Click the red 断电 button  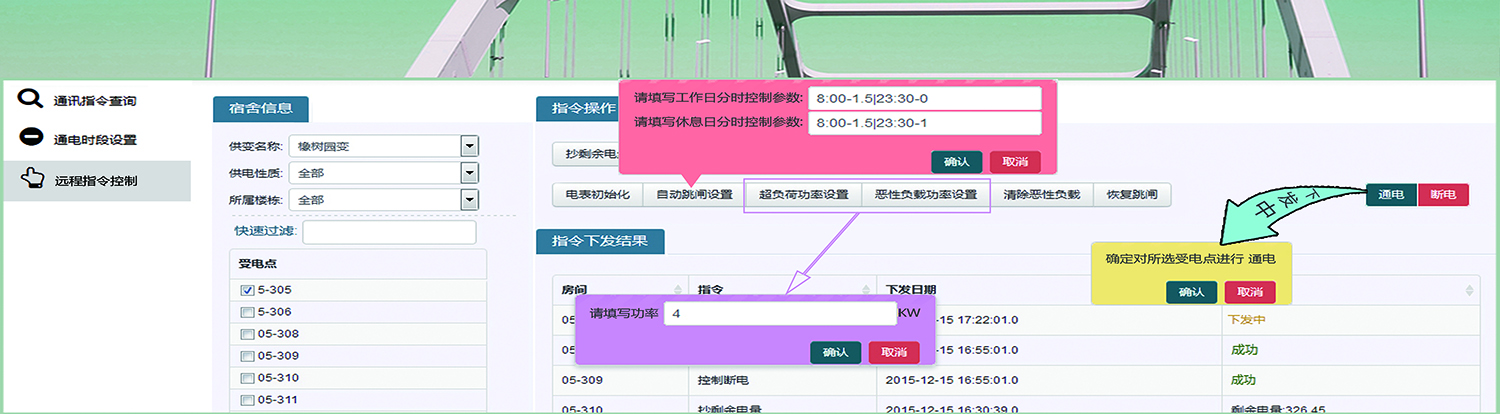click(x=1442, y=195)
